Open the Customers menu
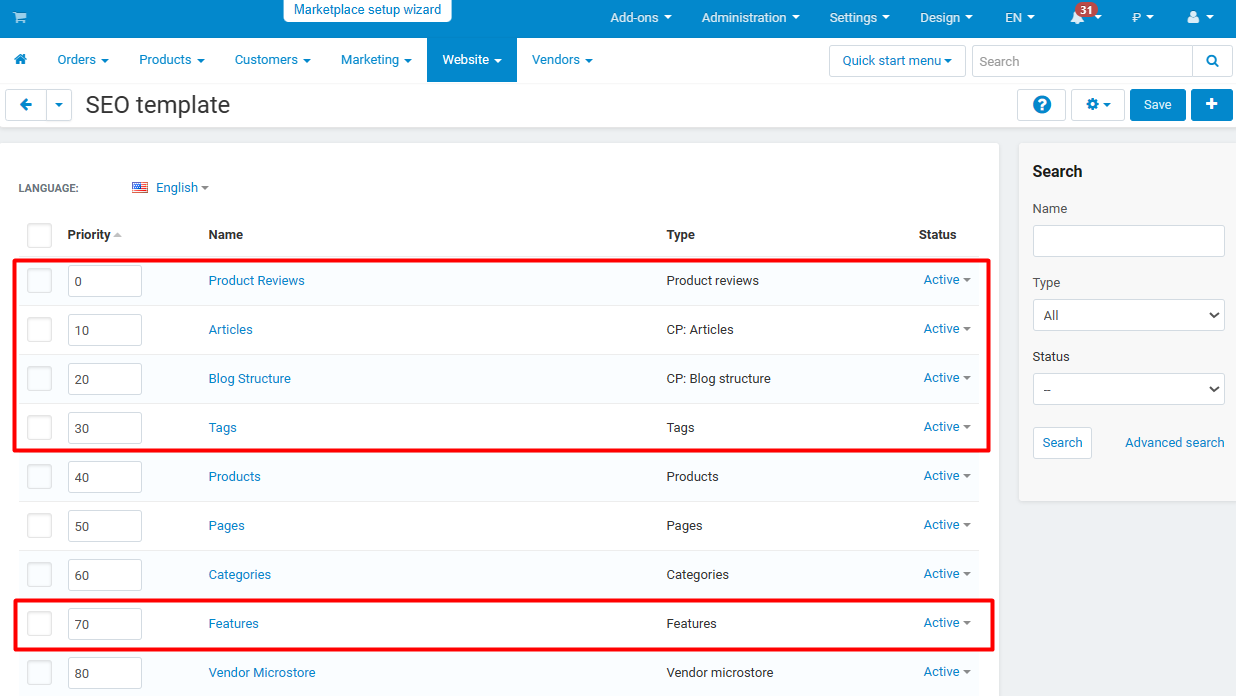Image resolution: width=1236 pixels, height=696 pixels. coord(272,60)
